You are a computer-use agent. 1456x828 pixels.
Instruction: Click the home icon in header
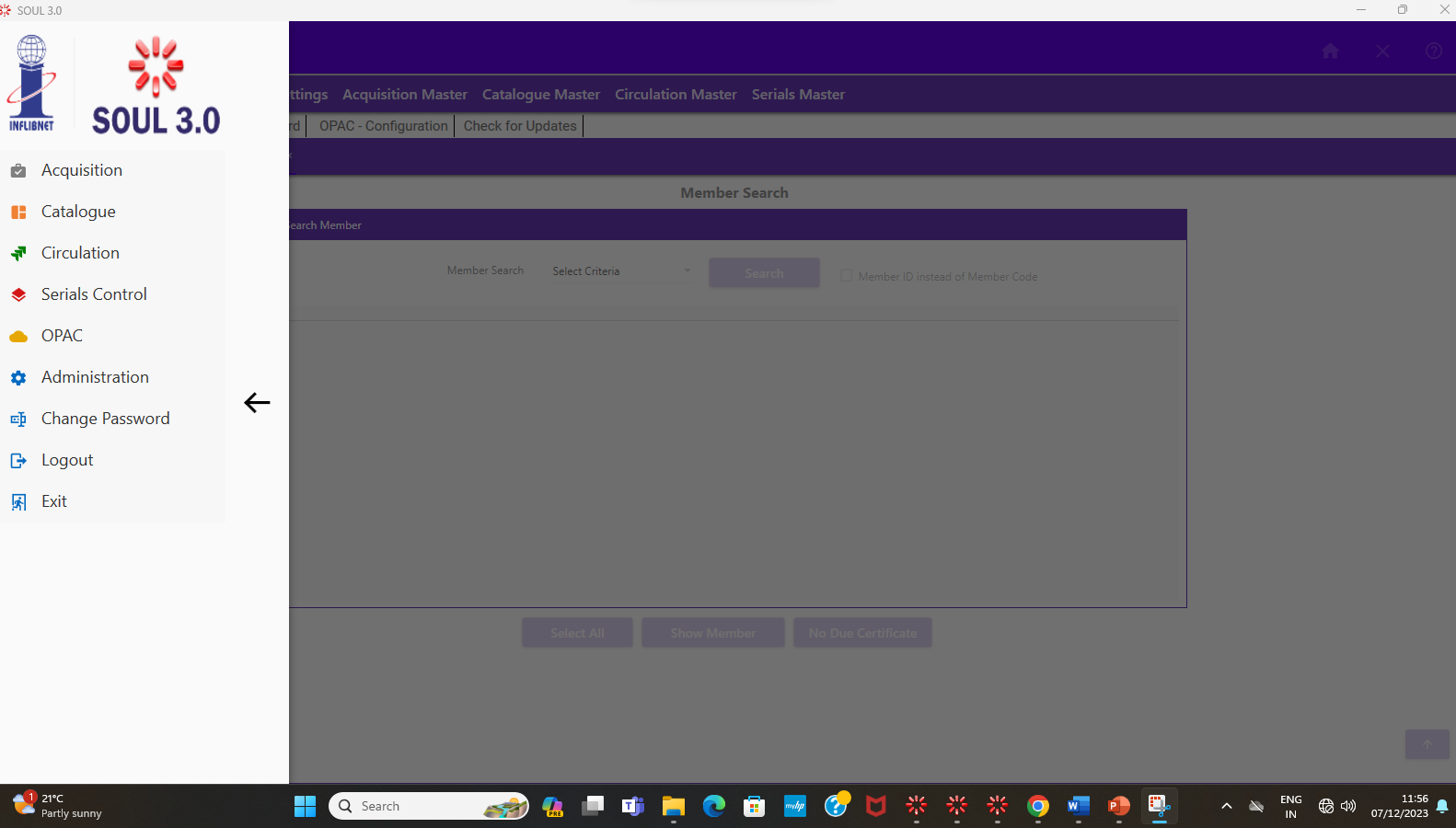1330,52
